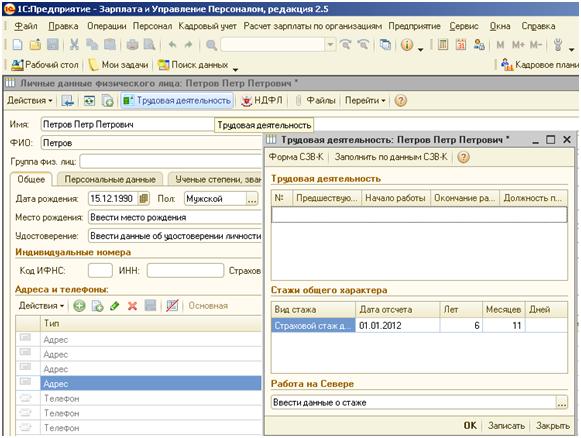
Task: Open Поиск данных
Action: [193, 65]
